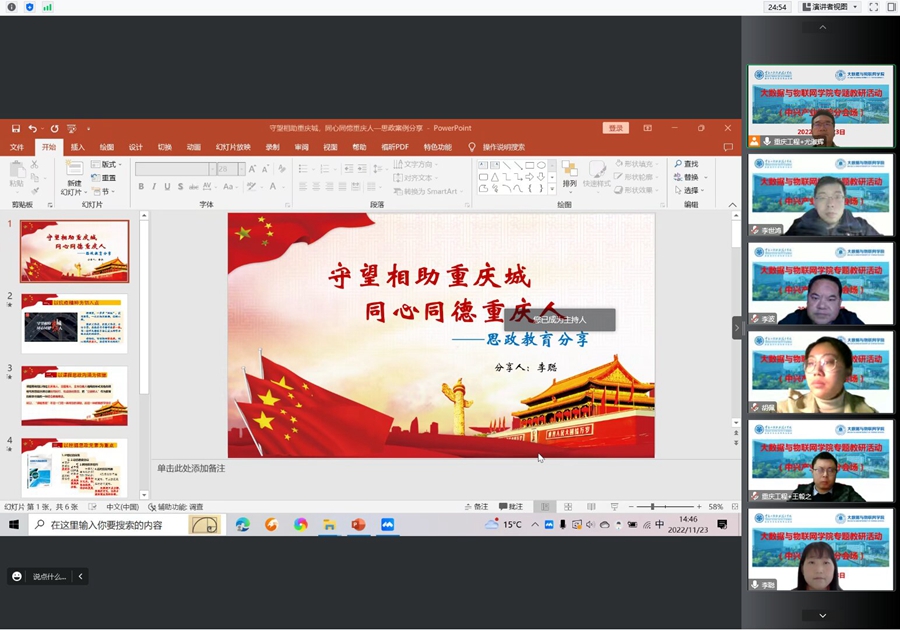
Task: Open the Text Direction (文字方向) dropdown
Action: [x=416, y=165]
